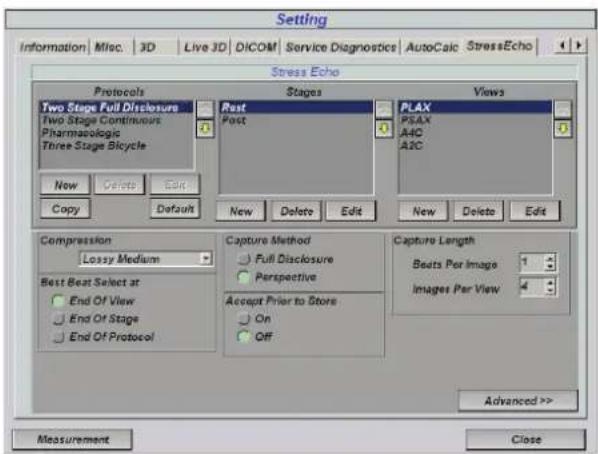Go to the DICOM tab
Screen dimensions: 598x454
coord(256,47)
